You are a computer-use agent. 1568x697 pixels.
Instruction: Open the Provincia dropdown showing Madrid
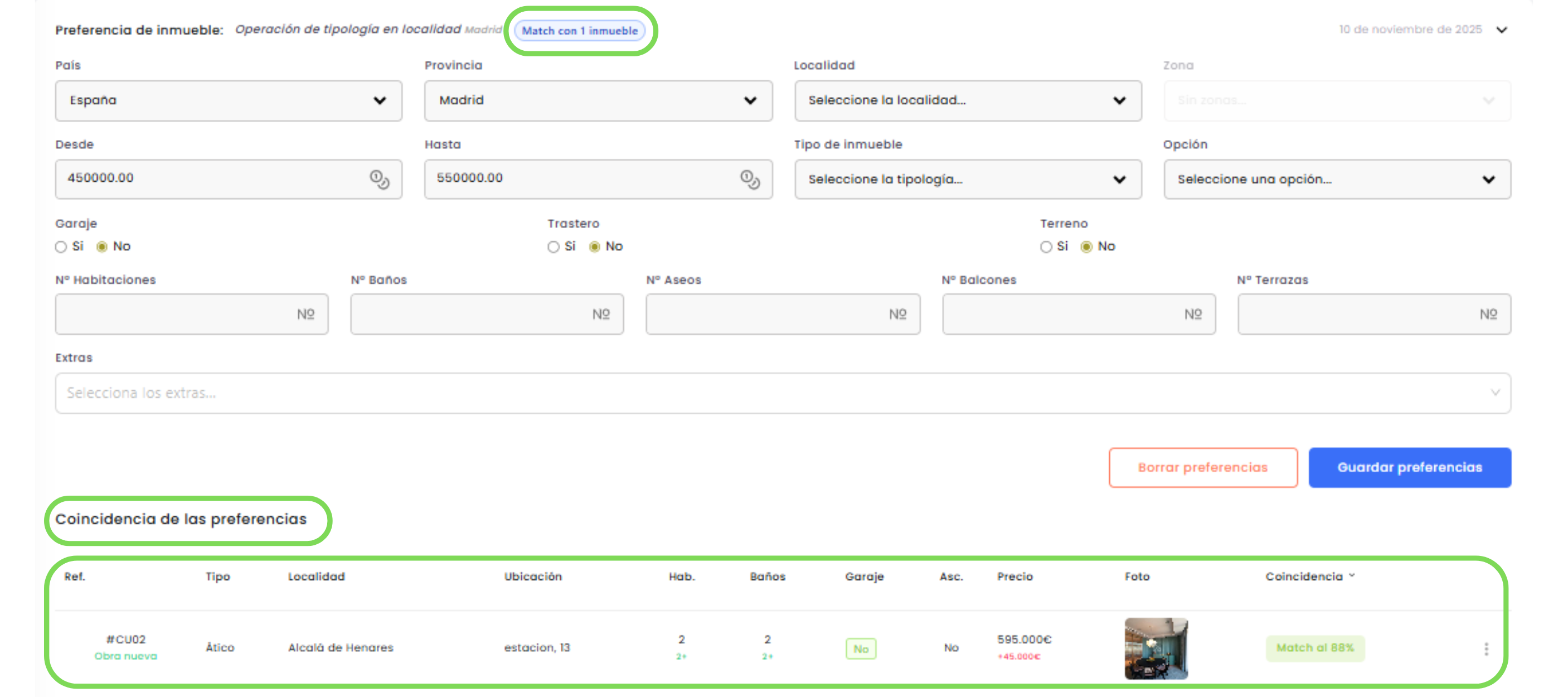click(x=598, y=100)
